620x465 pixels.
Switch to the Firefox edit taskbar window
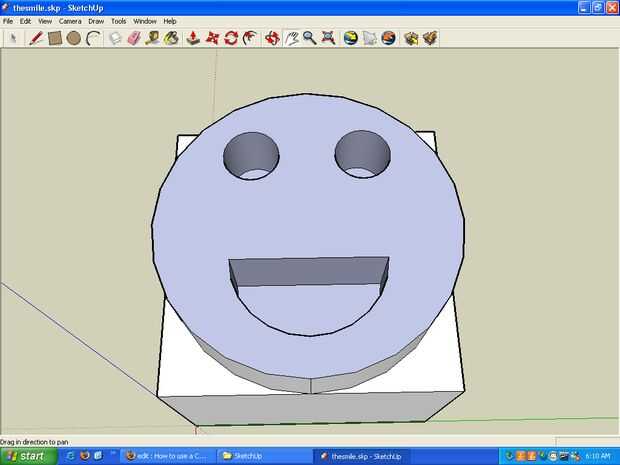coord(167,456)
